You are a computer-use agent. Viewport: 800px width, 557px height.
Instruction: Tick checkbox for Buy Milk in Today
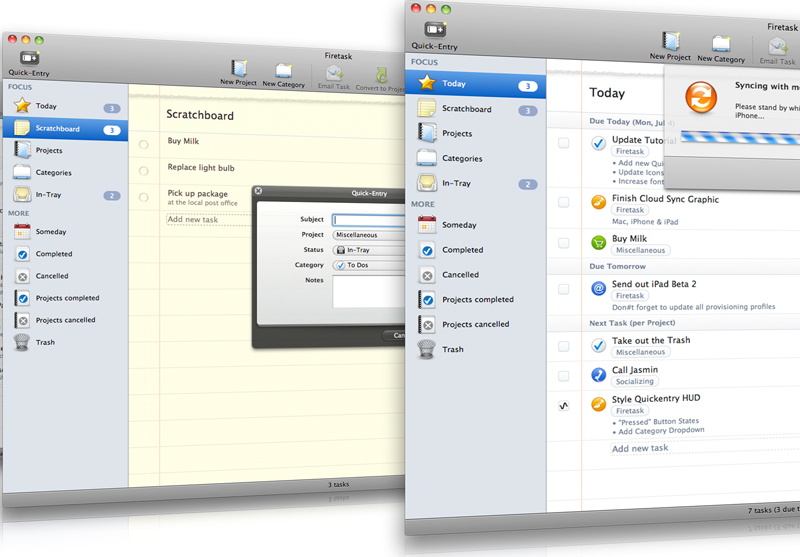[564, 243]
